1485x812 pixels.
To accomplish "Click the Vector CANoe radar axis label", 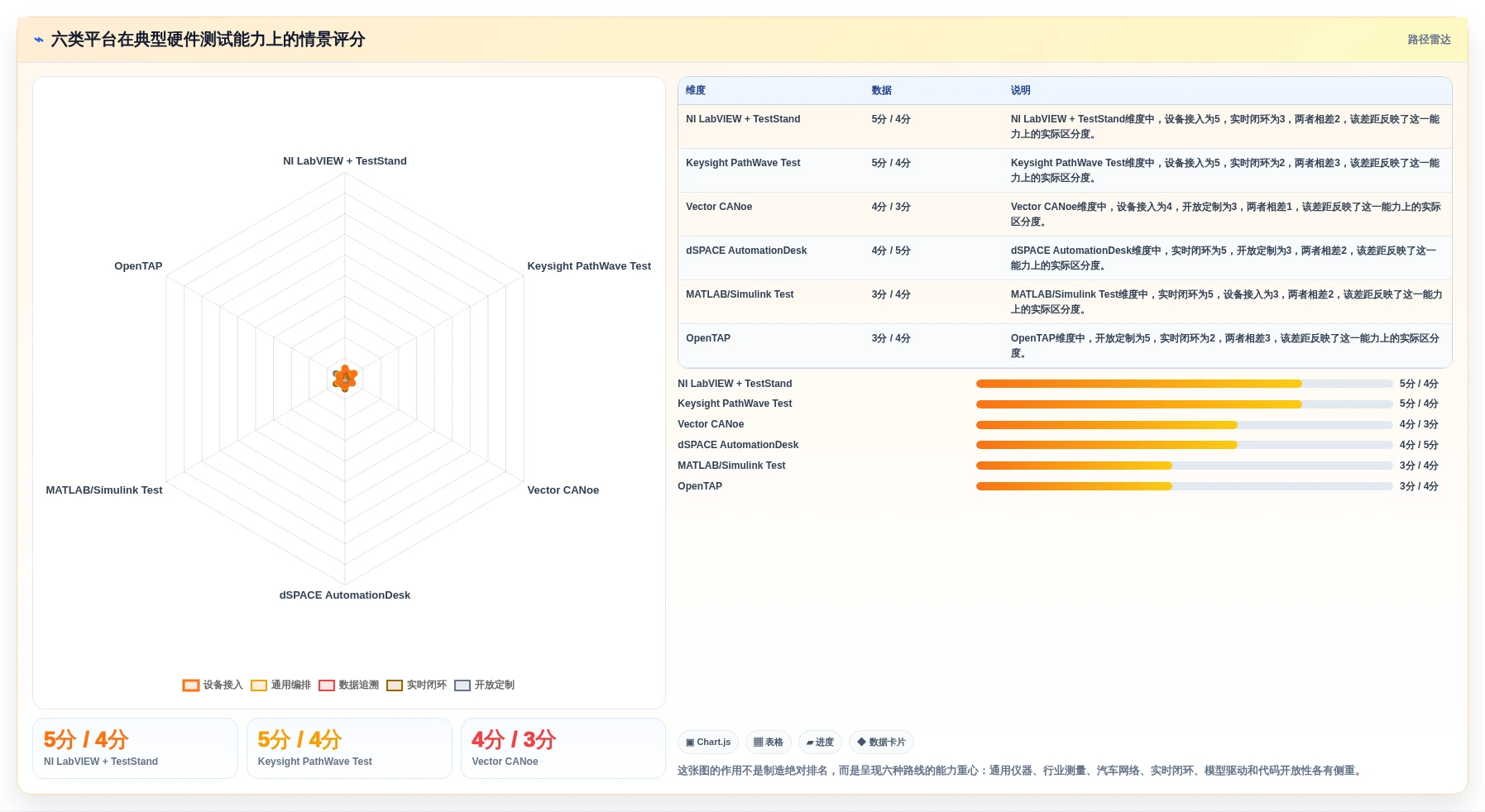I will point(563,490).
